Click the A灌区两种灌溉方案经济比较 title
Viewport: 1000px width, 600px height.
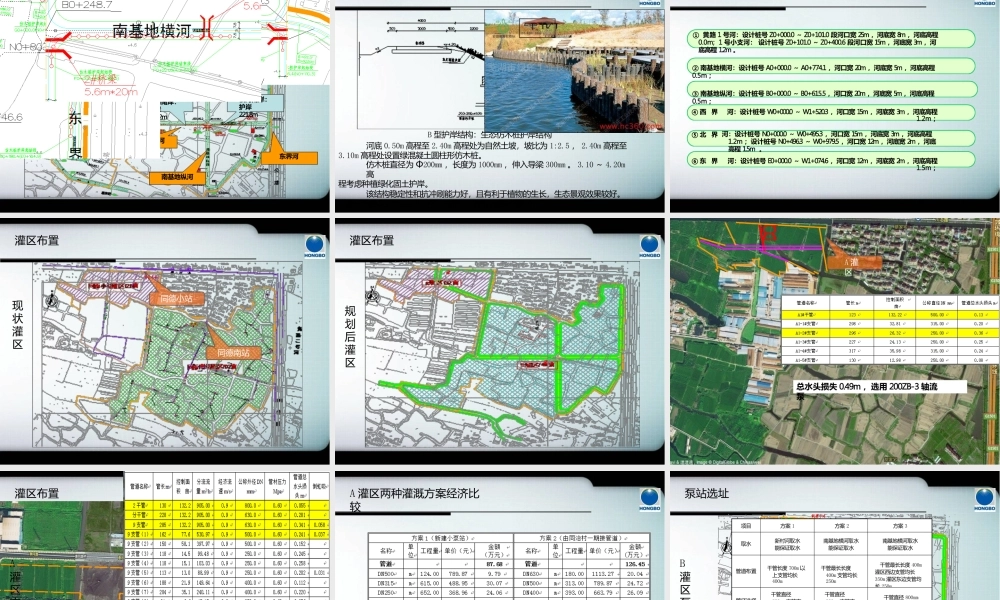(414, 500)
